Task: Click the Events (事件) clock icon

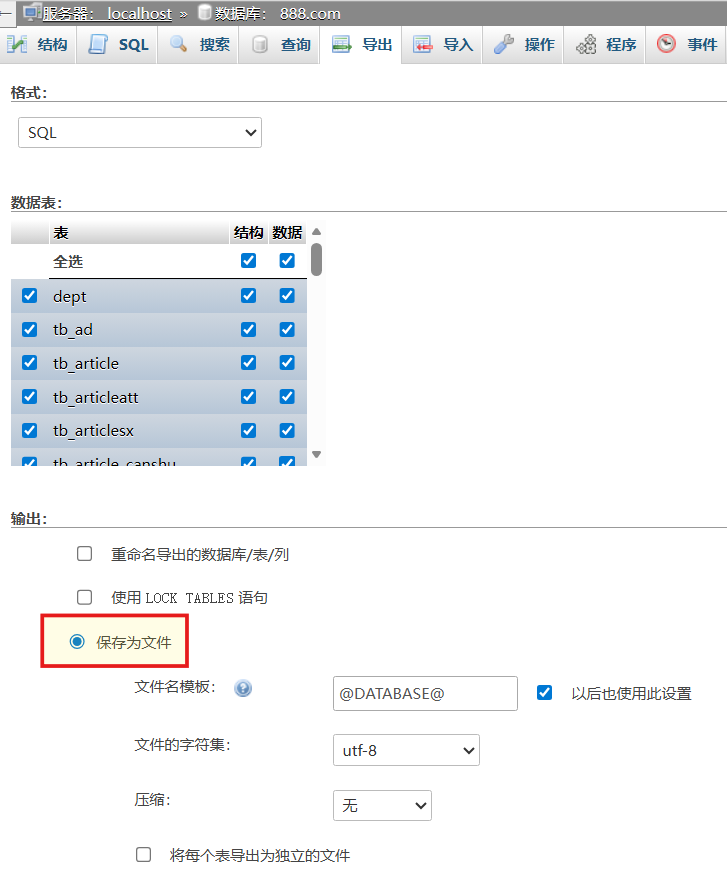Action: point(666,45)
